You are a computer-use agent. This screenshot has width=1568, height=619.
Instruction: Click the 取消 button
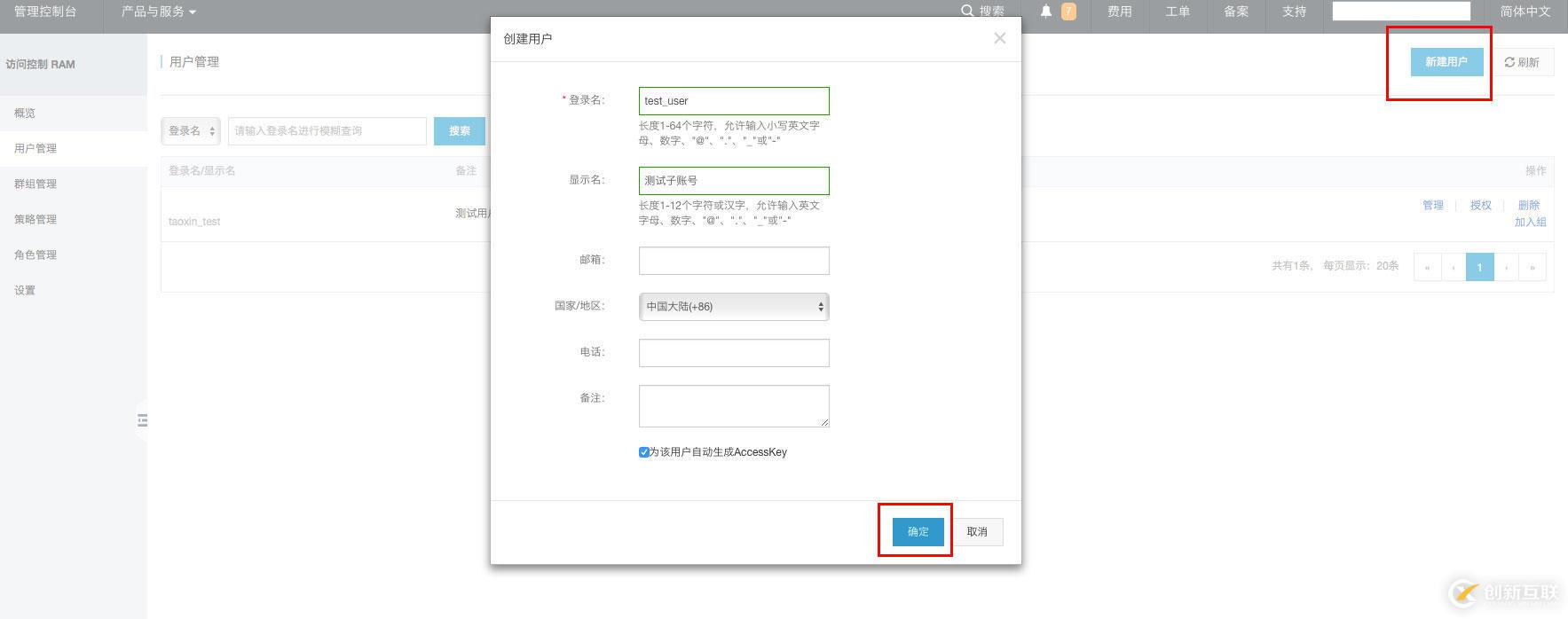click(x=977, y=532)
